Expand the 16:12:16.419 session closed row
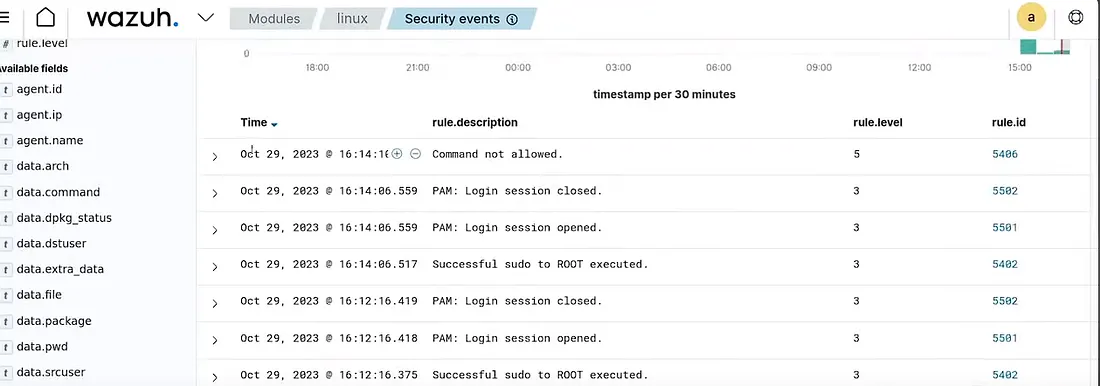Image resolution: width=1100 pixels, height=386 pixels. click(215, 304)
